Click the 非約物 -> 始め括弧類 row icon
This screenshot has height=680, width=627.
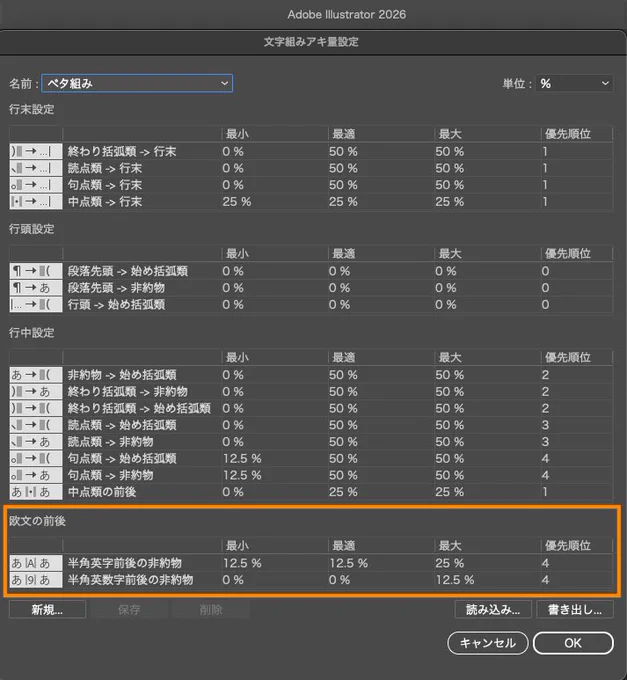tap(36, 375)
